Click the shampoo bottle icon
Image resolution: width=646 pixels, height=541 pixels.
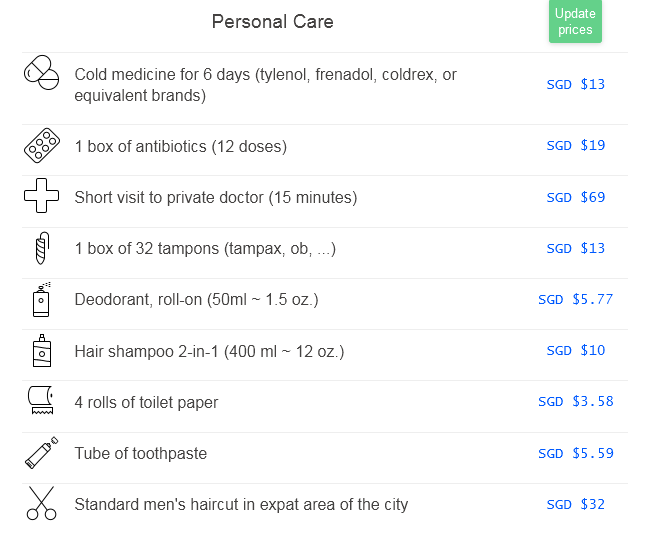(x=42, y=351)
